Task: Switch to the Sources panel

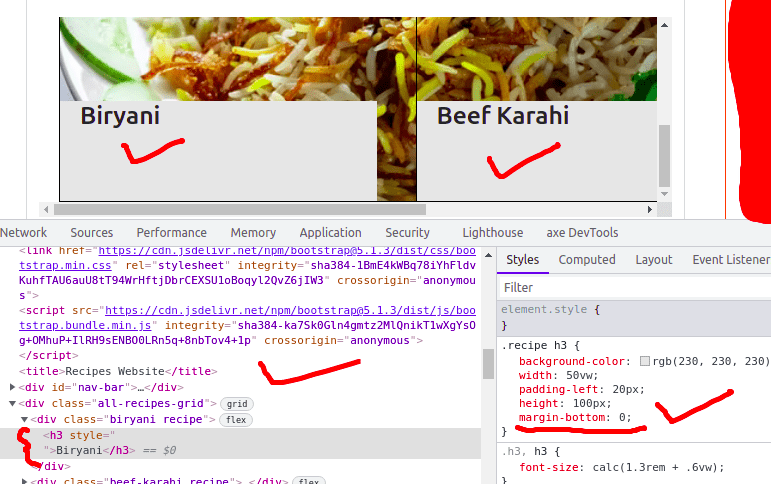Action: [x=91, y=232]
